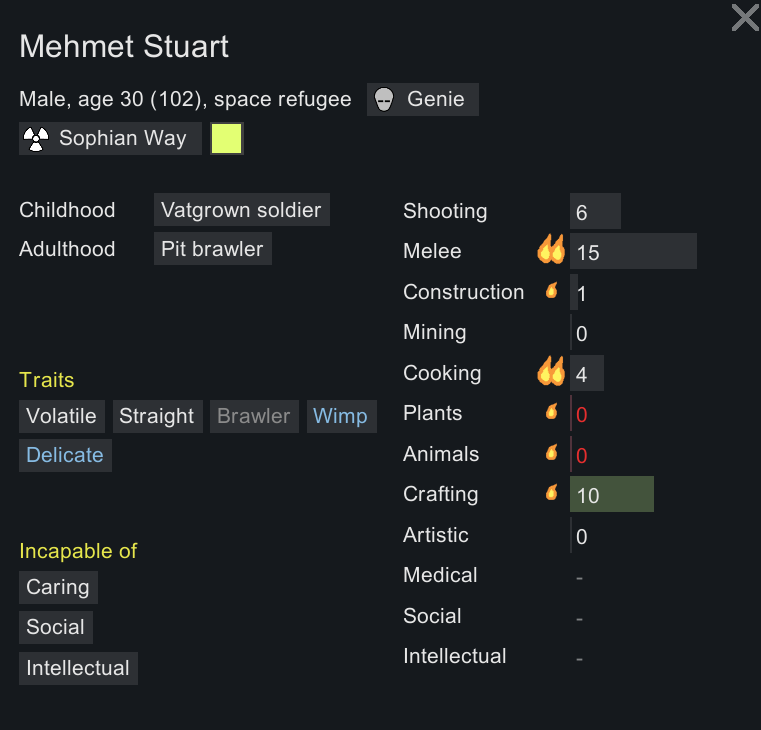Click the flame icon next to Plants
Viewport: 761px width, 730px height.
click(x=551, y=412)
